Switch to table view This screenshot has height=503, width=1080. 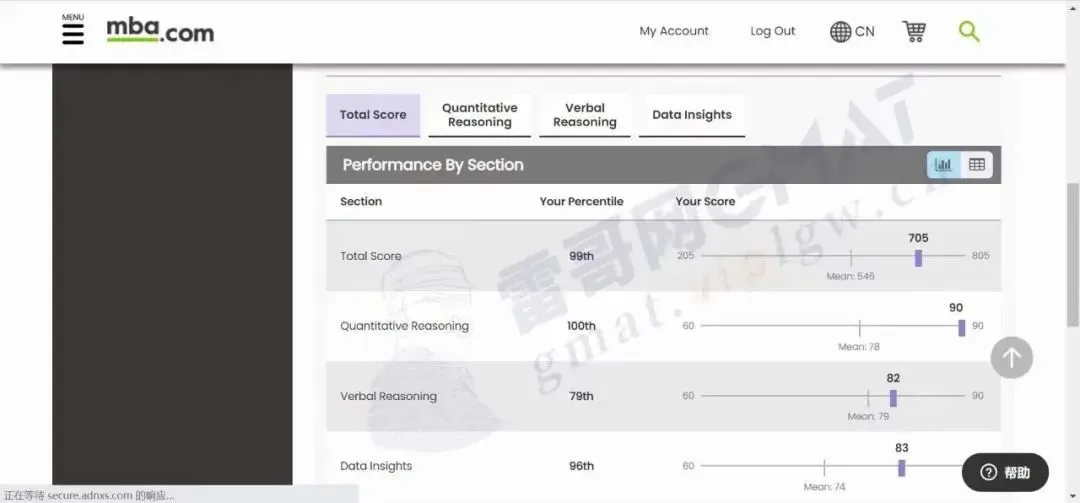coord(976,165)
